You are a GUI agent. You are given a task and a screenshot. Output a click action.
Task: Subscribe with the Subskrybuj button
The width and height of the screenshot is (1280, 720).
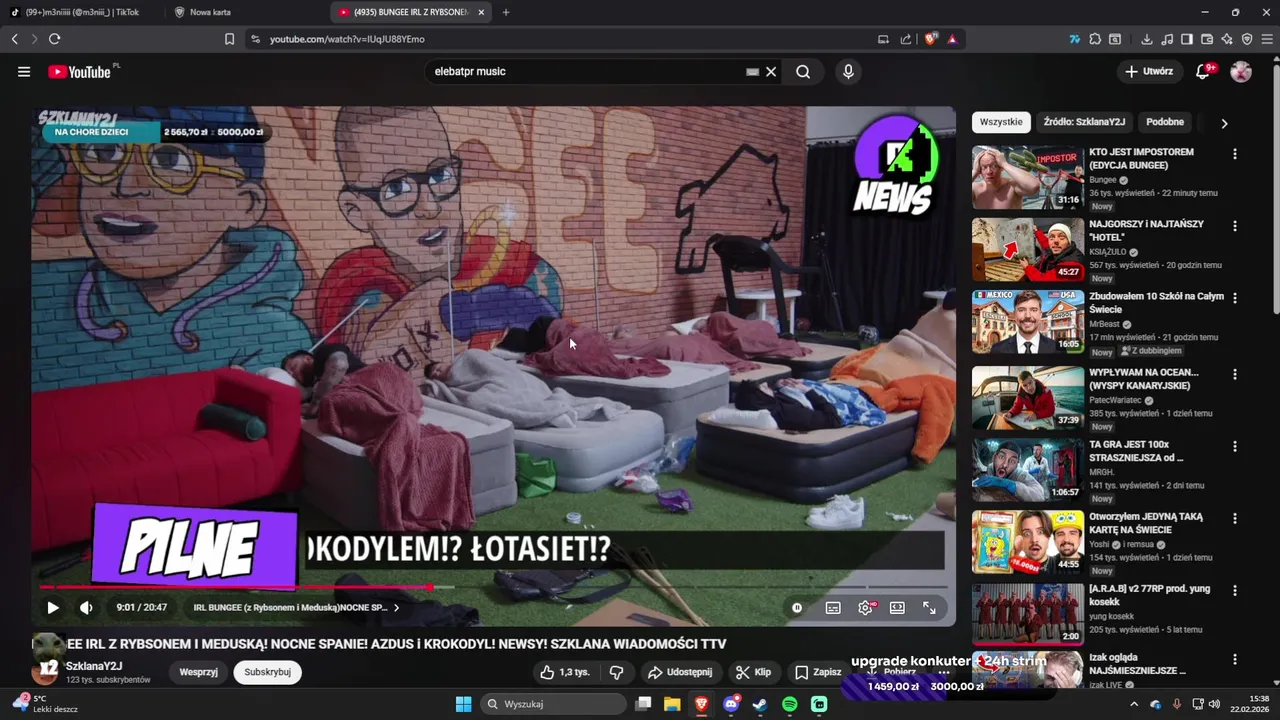(267, 672)
